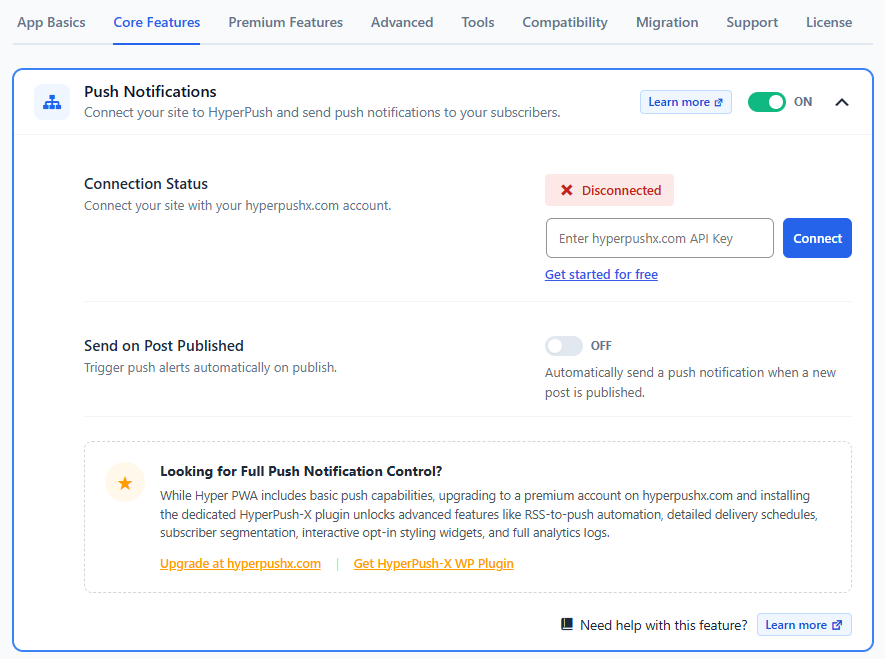Screen dimensions: 885x659
Task: Click Learn more in Push Notifications header
Action: (685, 102)
